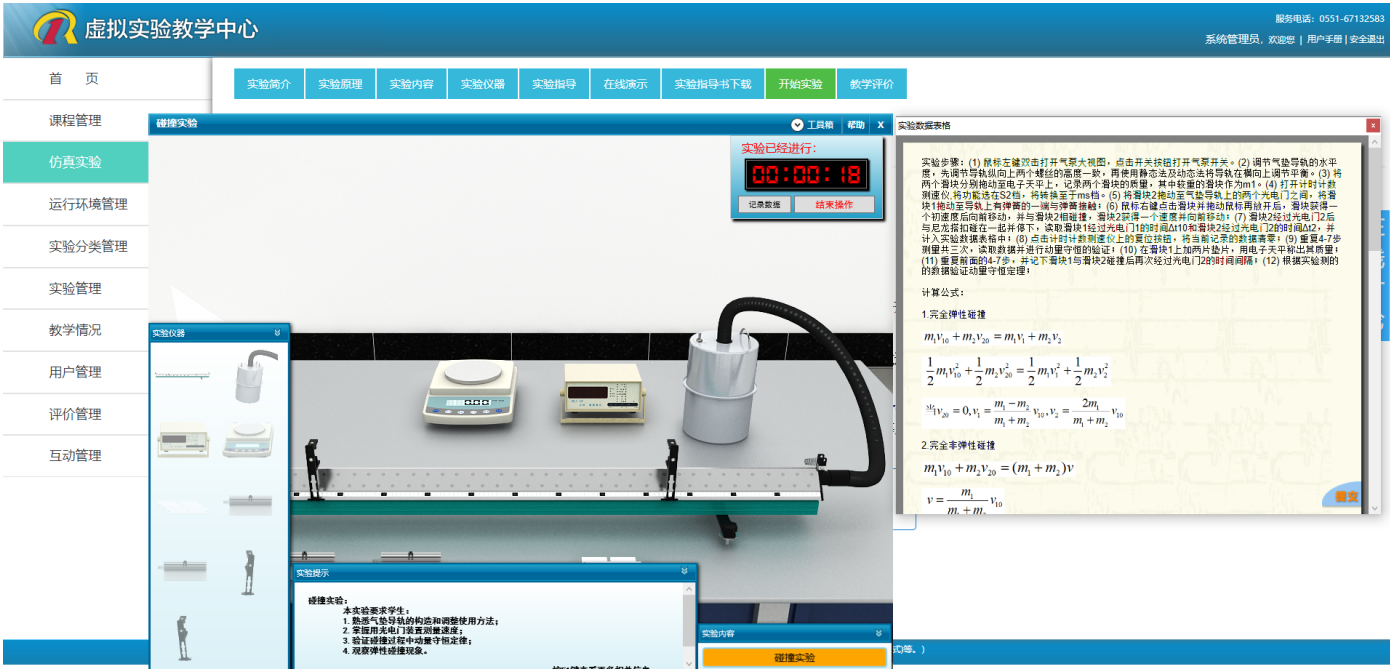Select the electronic balance thumbnail in instrument panel
The image size is (1390, 669).
(x=246, y=439)
